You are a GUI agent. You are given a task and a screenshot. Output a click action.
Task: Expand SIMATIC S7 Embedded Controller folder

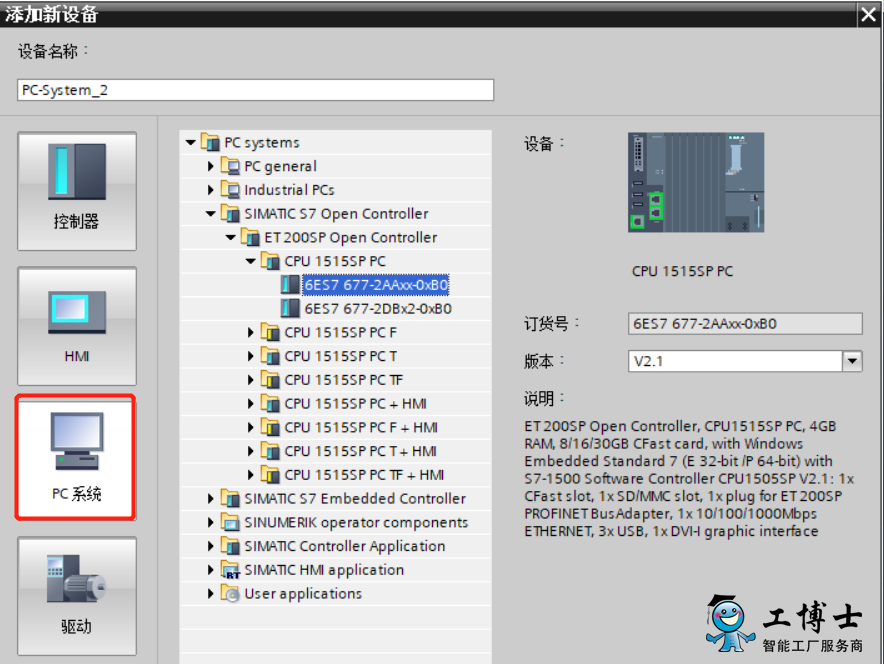210,499
